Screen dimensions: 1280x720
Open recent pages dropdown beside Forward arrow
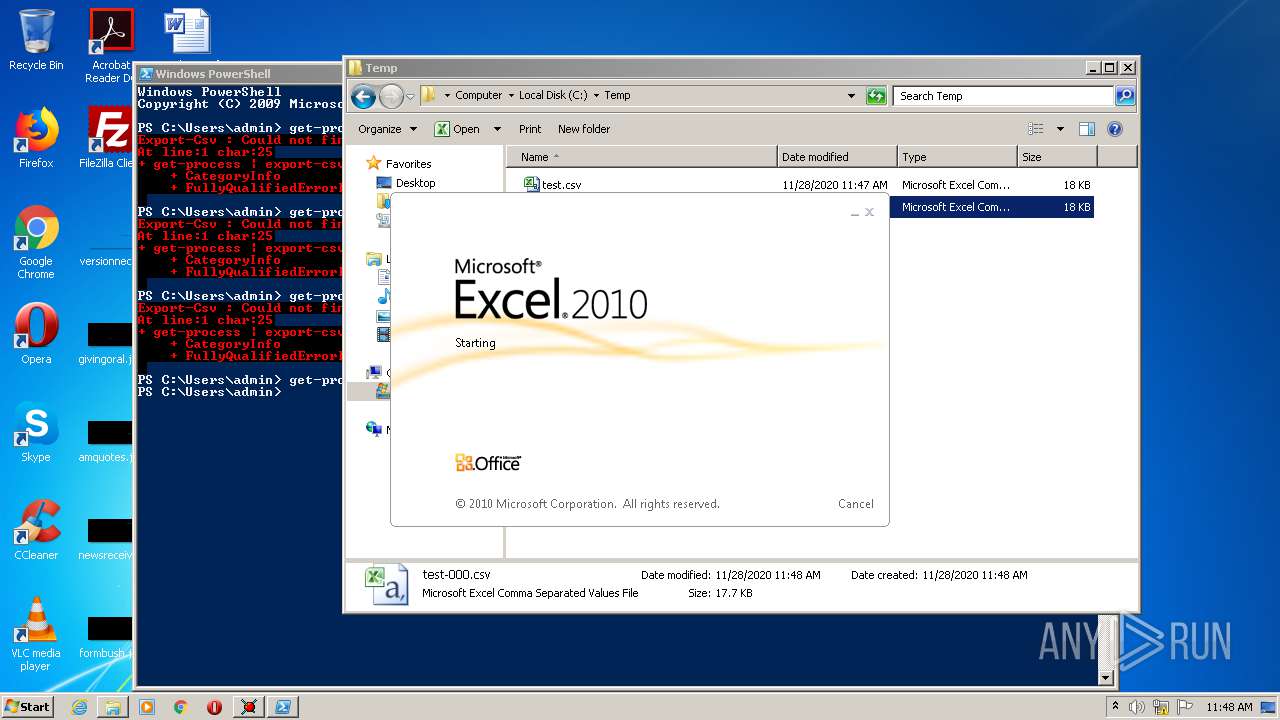(410, 97)
